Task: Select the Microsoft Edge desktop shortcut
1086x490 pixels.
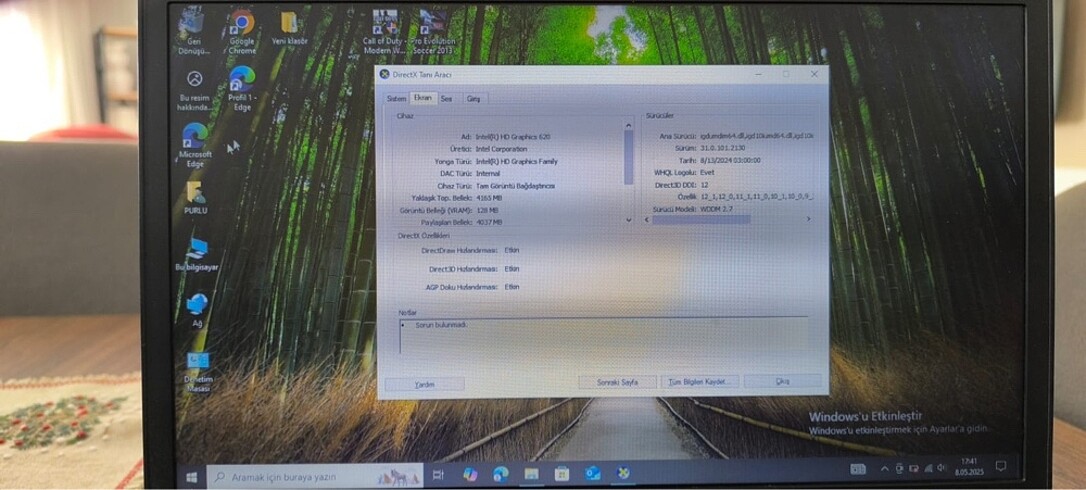Action: (195, 145)
